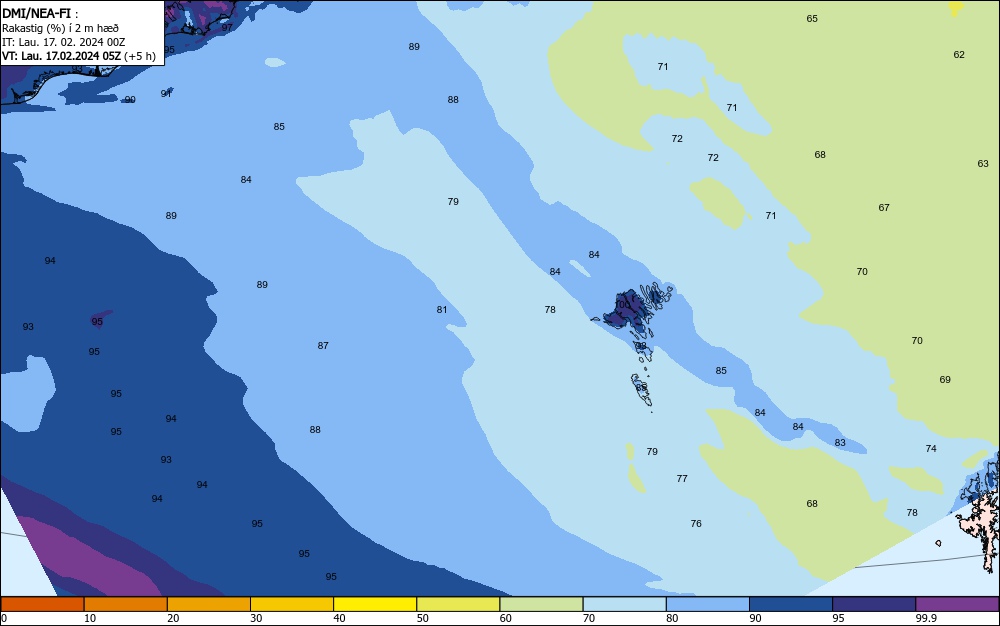Click the legend tick label '50'
Viewport: 1000px width, 626px height.
[x=422, y=618]
